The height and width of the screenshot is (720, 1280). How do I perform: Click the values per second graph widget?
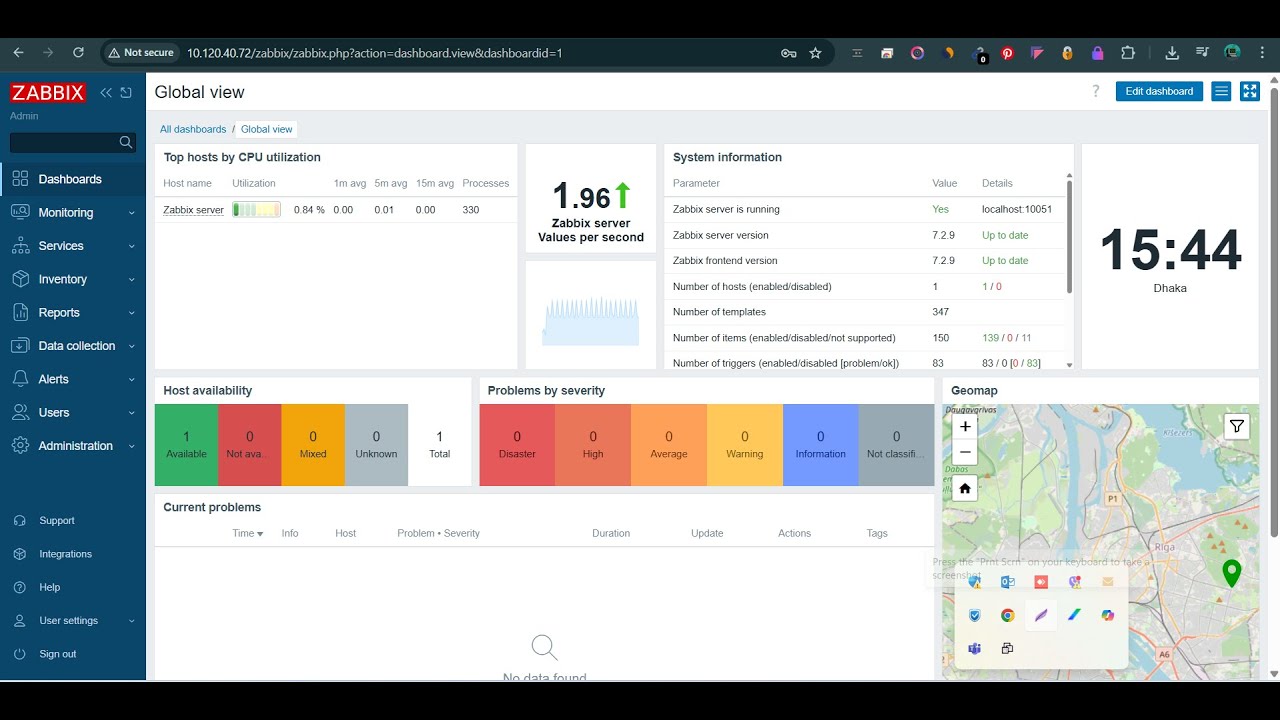pyautogui.click(x=591, y=315)
